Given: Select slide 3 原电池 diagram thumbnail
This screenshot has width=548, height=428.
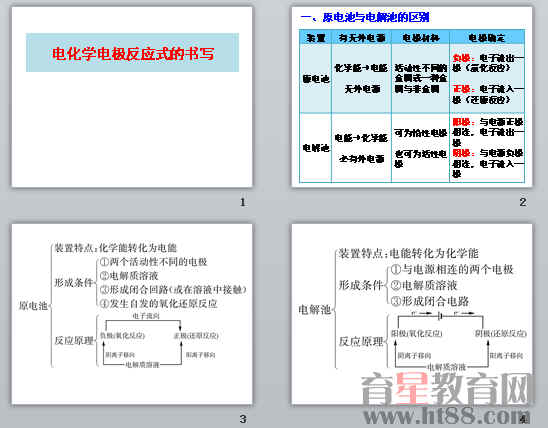Looking at the screenshot, I should pos(132,314).
